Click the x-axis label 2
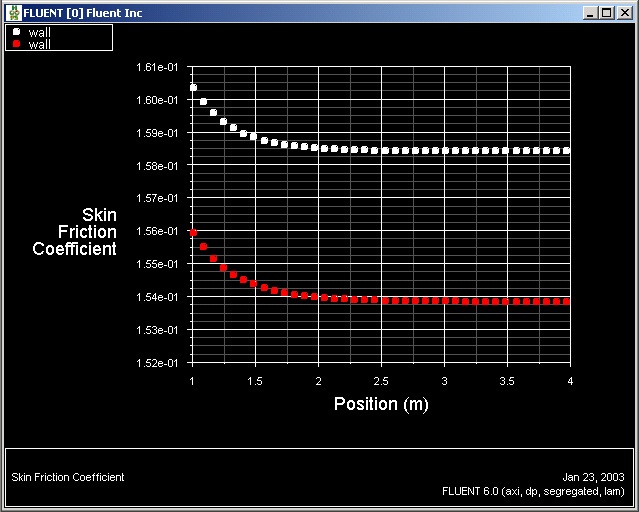Viewport: 639px width, 512px height. tap(318, 381)
